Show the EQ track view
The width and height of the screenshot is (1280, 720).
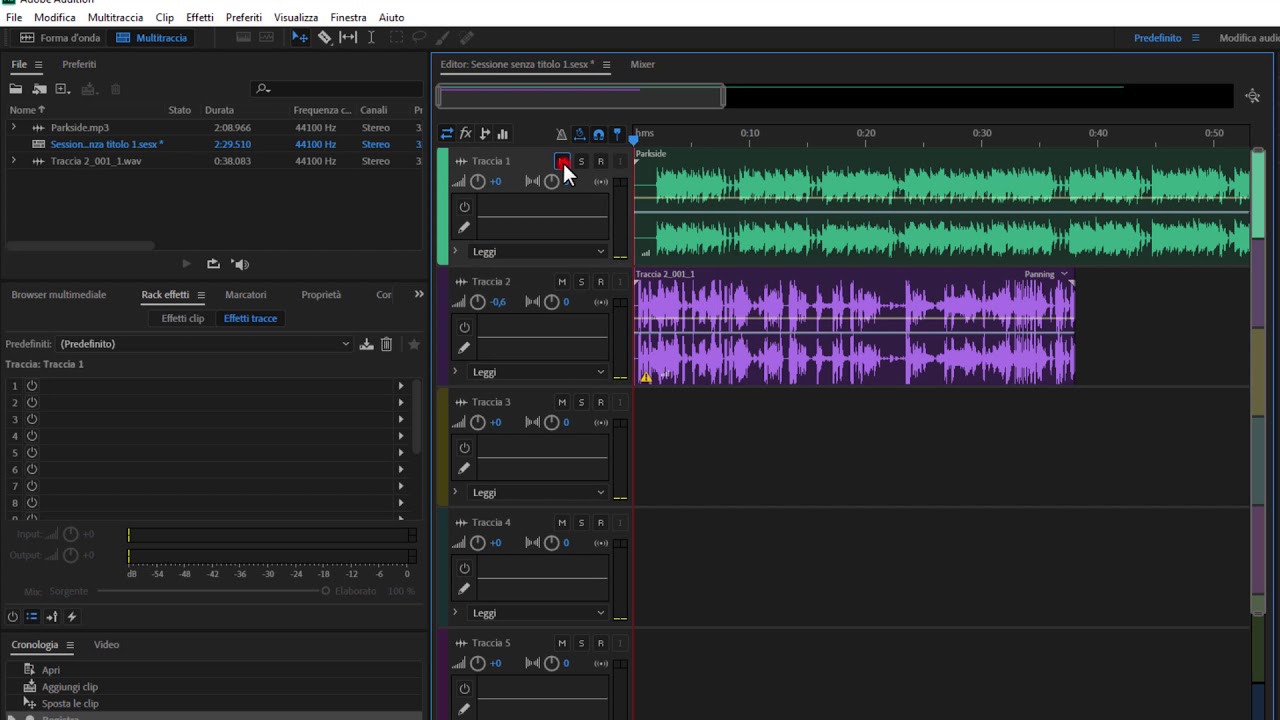(503, 134)
